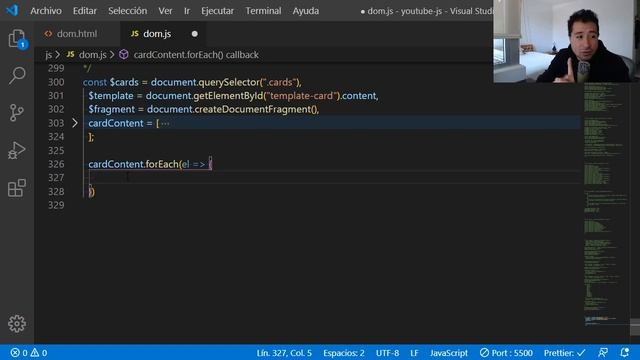
Task: Click the LF end-of-line indicator
Action: click(414, 353)
